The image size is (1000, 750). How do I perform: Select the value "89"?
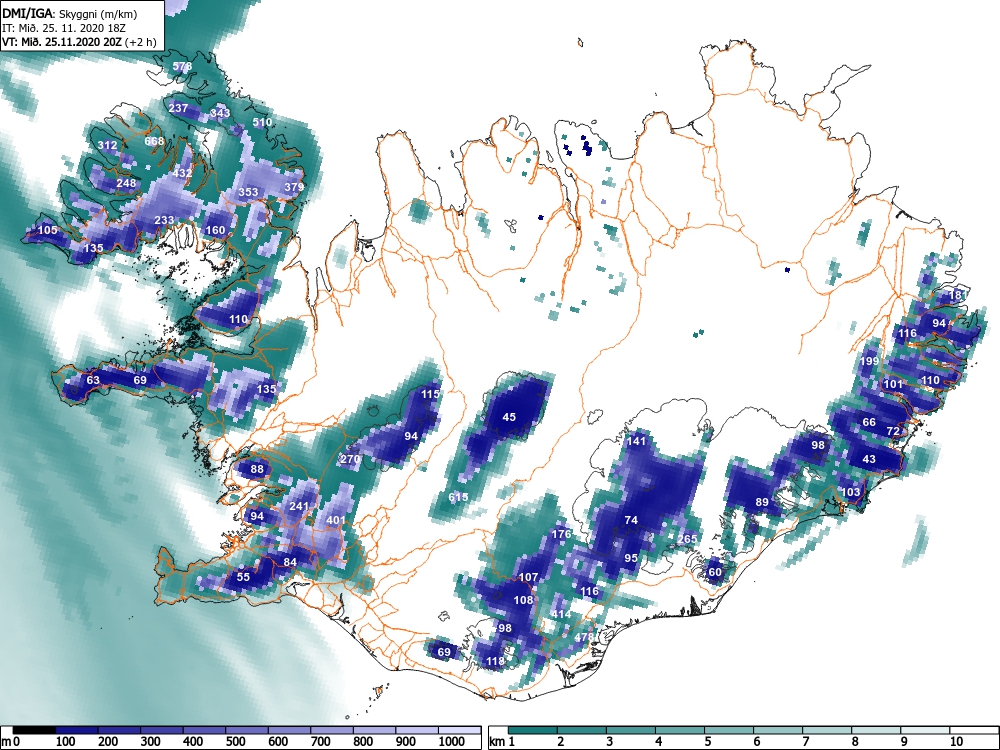[x=761, y=502]
